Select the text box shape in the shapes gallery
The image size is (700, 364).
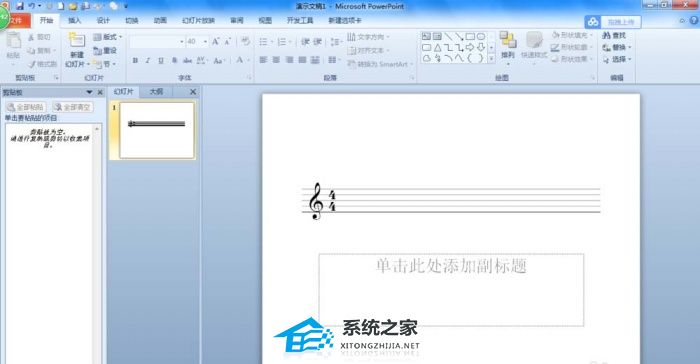click(426, 36)
